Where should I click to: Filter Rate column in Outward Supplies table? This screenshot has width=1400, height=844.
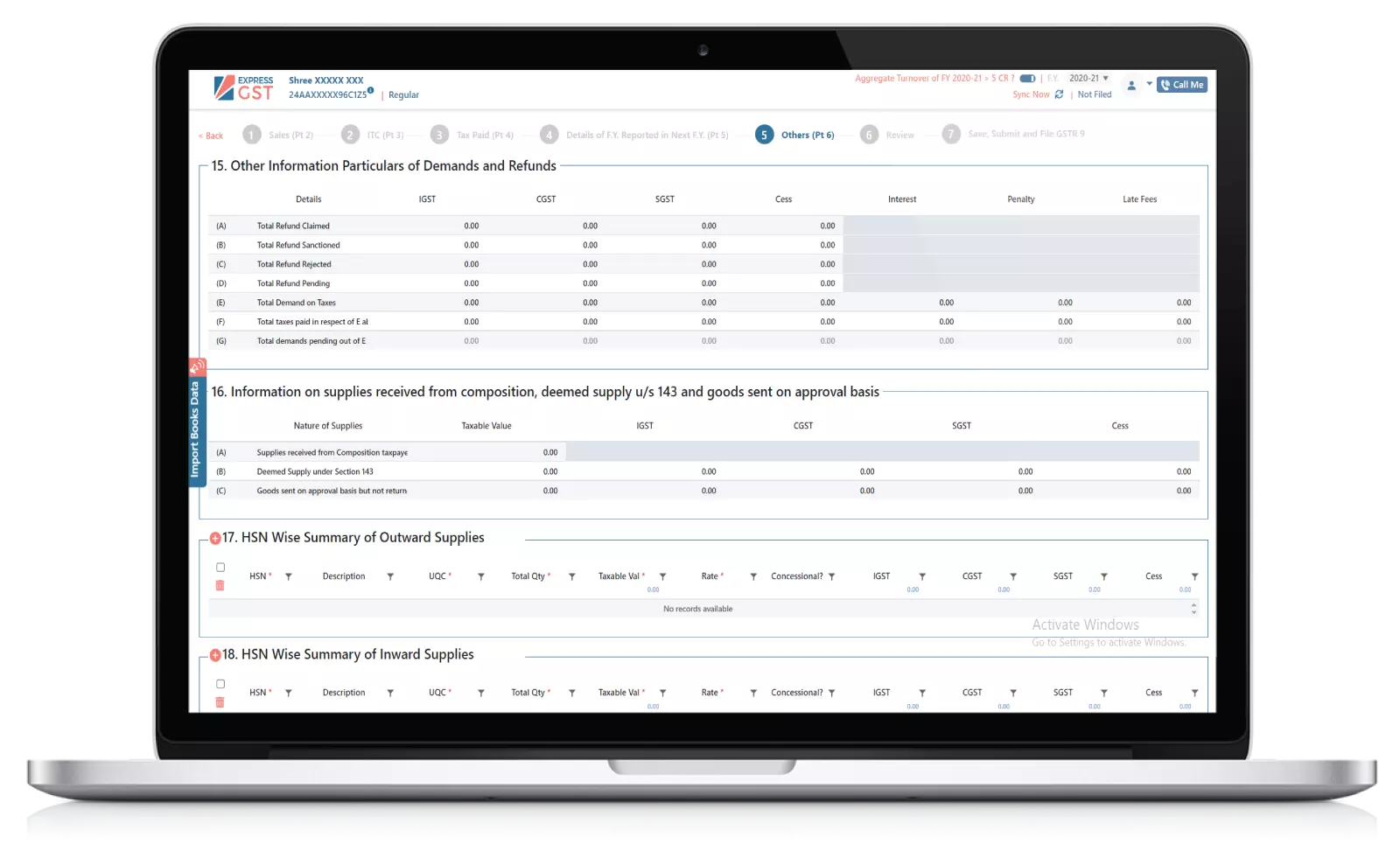pyautogui.click(x=753, y=576)
